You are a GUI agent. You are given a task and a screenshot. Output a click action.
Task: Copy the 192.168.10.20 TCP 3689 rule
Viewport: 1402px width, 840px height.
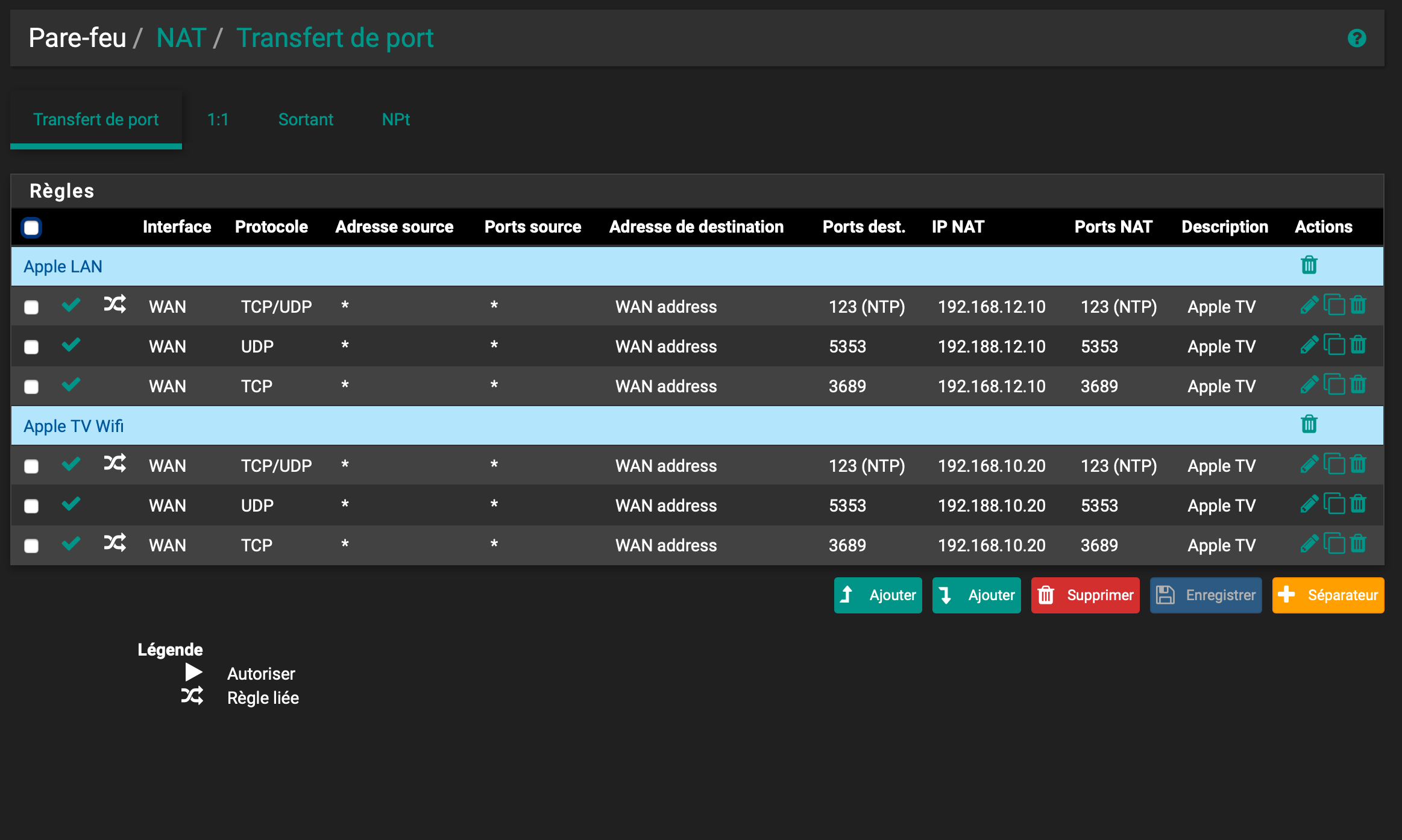click(1334, 544)
